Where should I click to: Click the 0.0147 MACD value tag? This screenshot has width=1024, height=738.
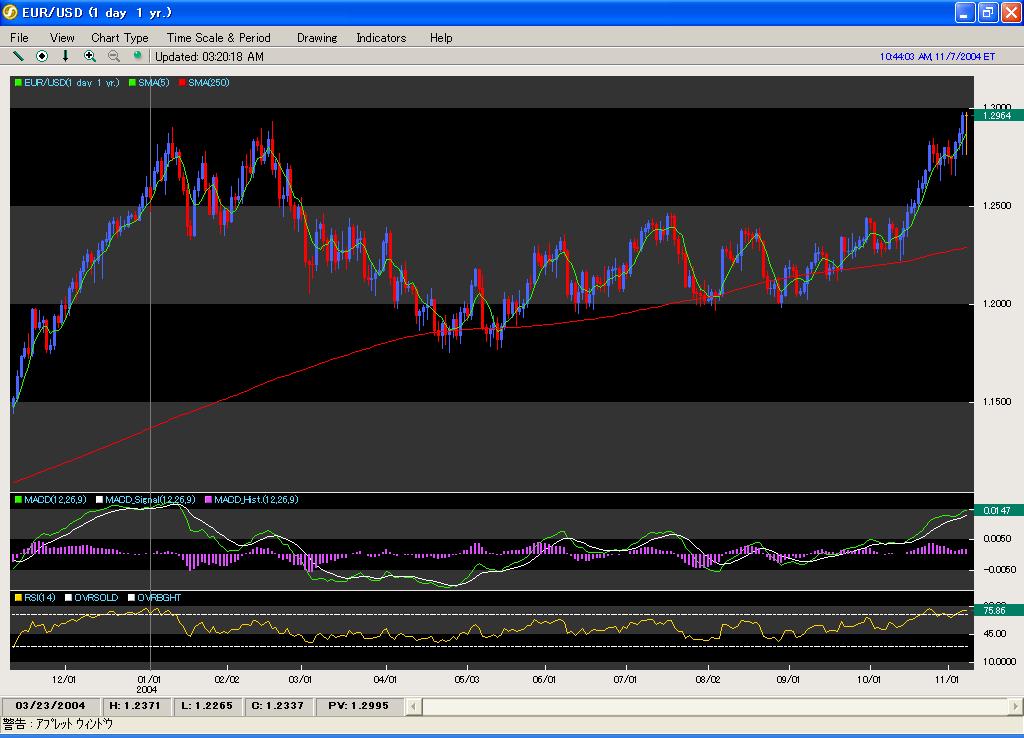tap(998, 511)
